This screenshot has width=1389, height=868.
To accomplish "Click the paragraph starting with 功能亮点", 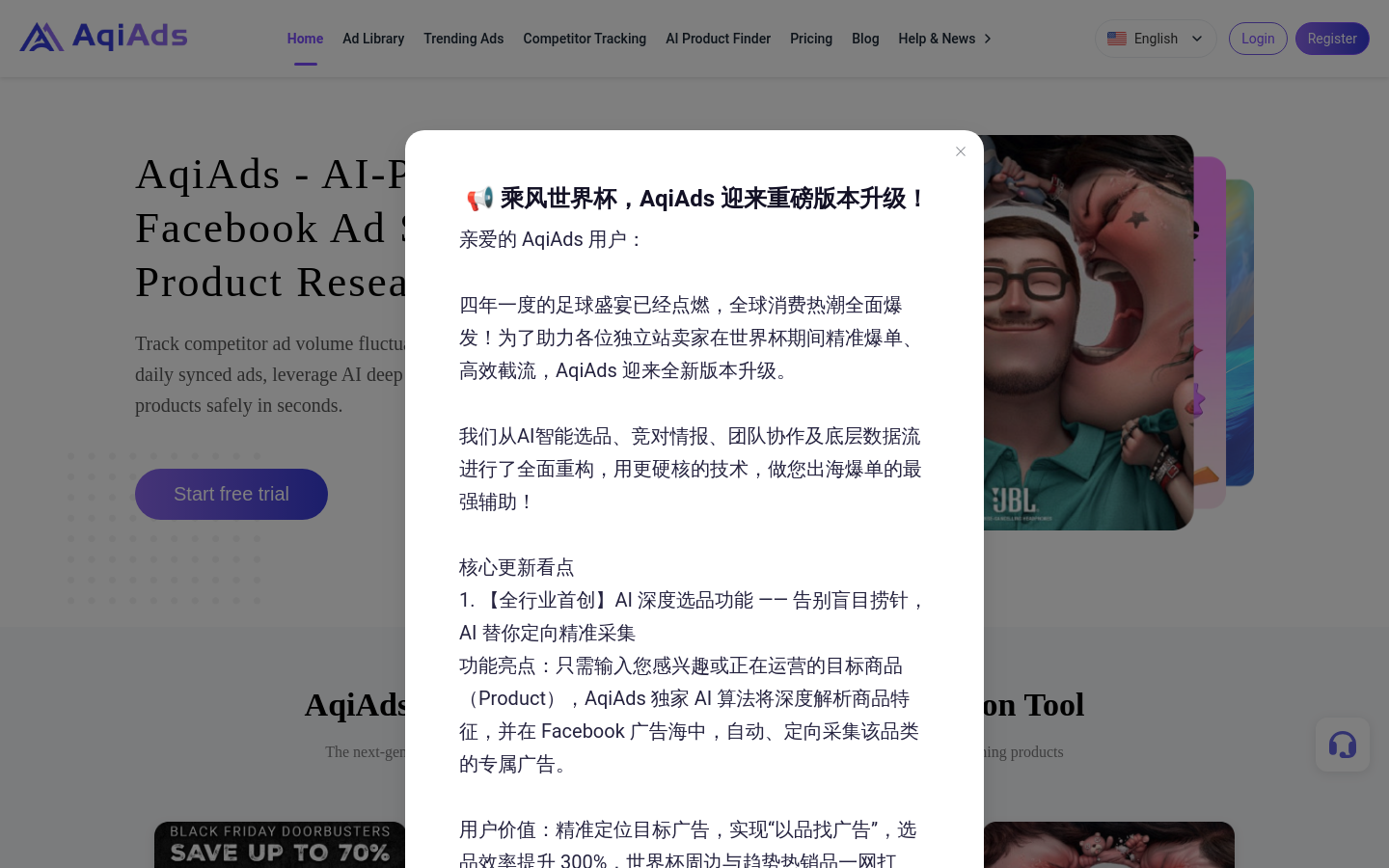I will pos(689,715).
